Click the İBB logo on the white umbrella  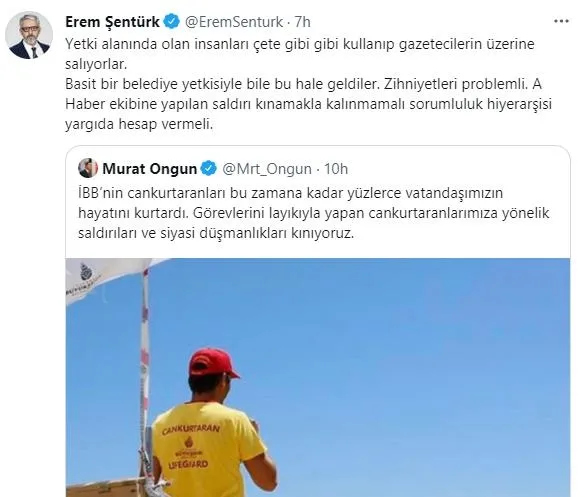(x=86, y=272)
